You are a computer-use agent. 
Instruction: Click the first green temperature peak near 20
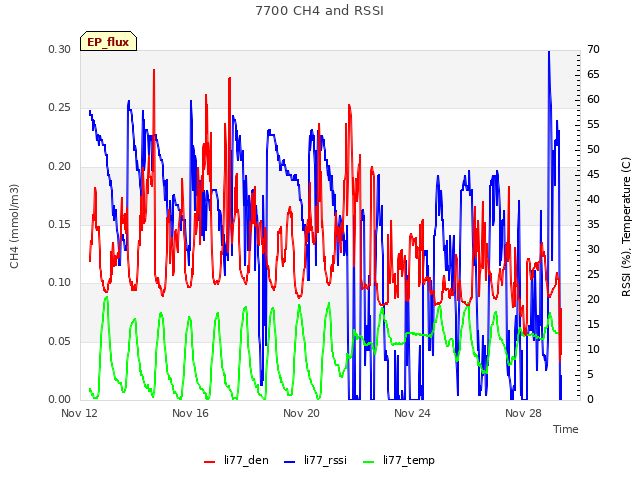point(107,297)
